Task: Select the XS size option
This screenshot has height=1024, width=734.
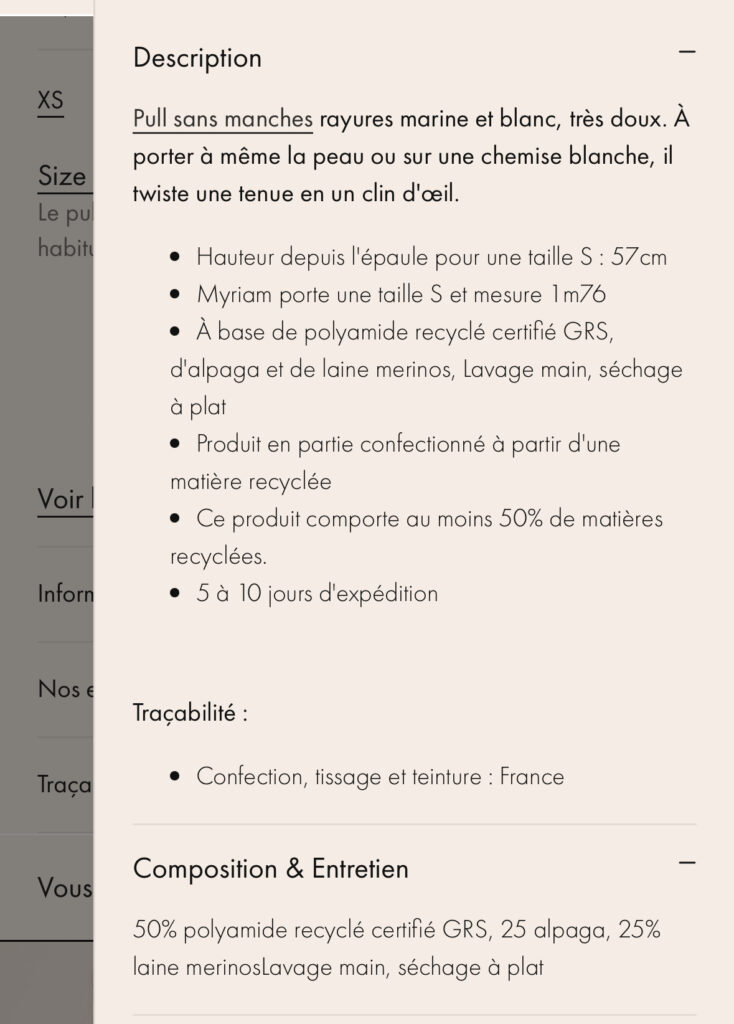Action: tap(50, 101)
